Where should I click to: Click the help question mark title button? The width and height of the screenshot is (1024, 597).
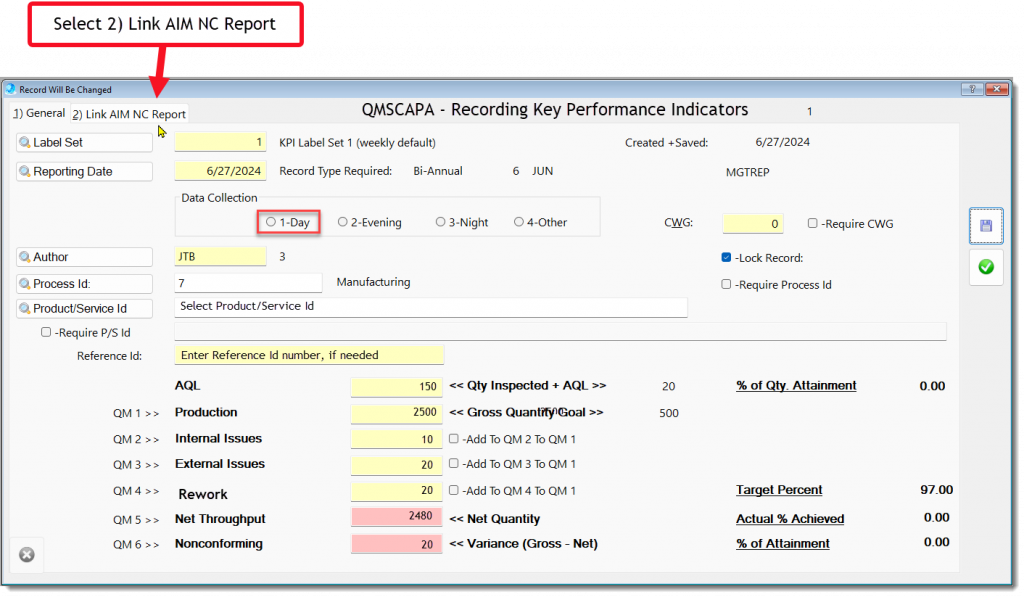pos(972,89)
